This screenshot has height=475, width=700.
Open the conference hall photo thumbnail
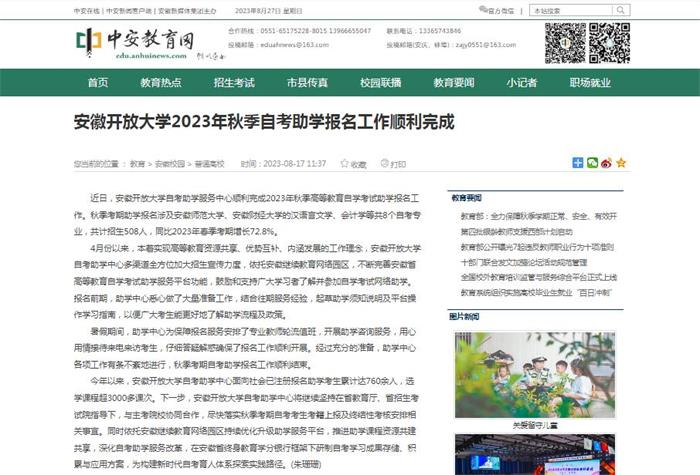(x=535, y=454)
